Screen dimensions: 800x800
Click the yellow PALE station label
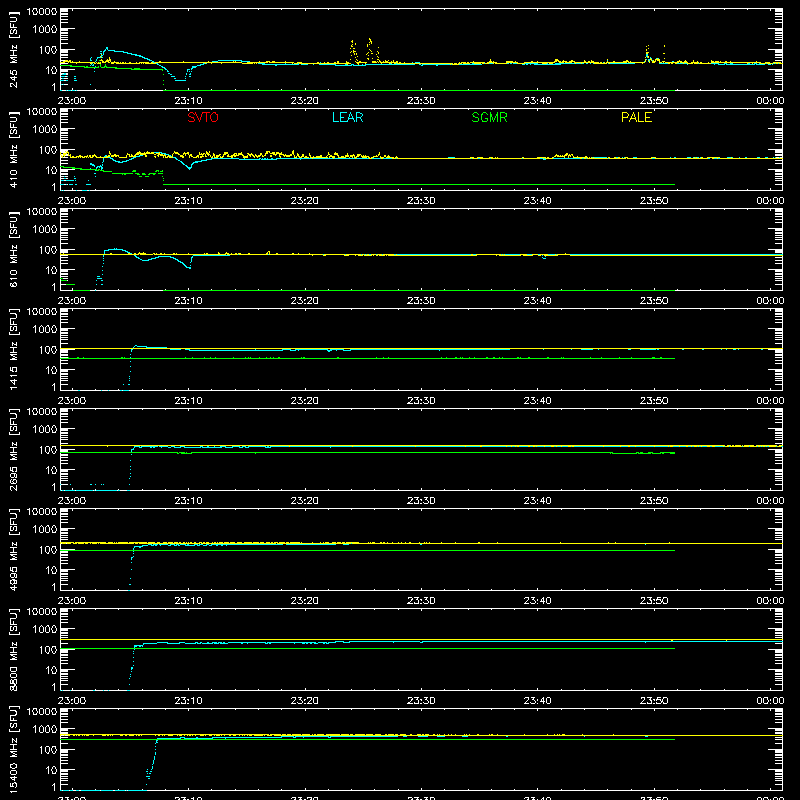636,117
